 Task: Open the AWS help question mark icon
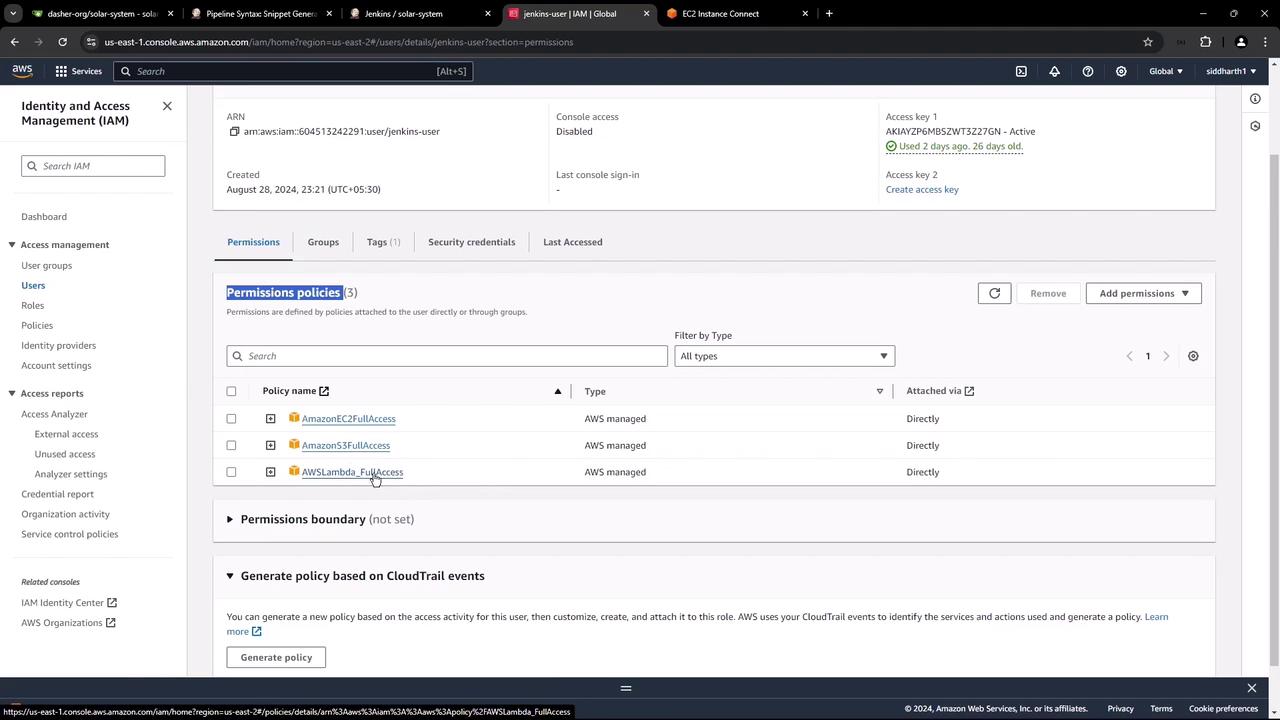1088,71
